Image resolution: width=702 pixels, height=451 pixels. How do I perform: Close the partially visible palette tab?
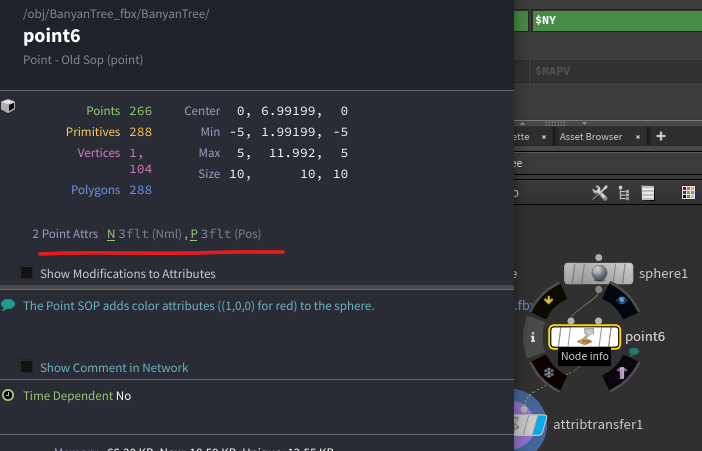tap(544, 137)
